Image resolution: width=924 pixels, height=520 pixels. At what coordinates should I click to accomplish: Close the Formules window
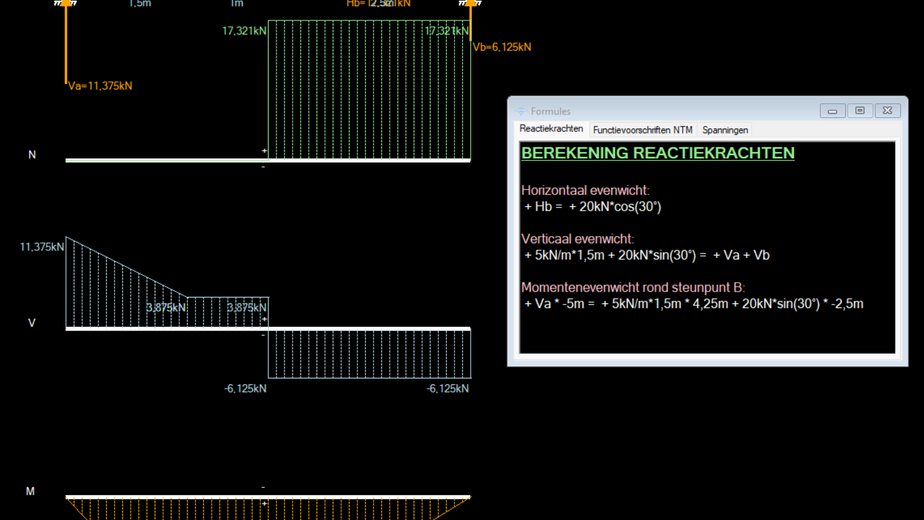(887, 110)
